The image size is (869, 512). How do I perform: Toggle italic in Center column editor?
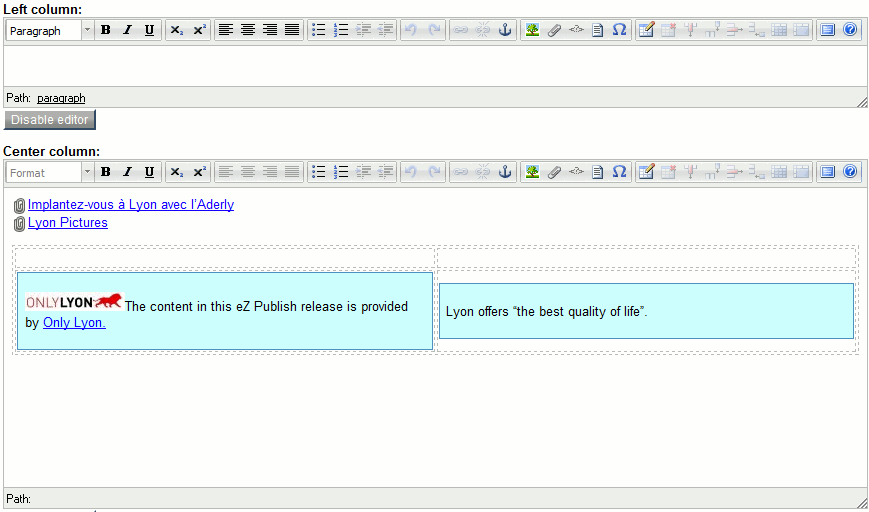click(127, 172)
